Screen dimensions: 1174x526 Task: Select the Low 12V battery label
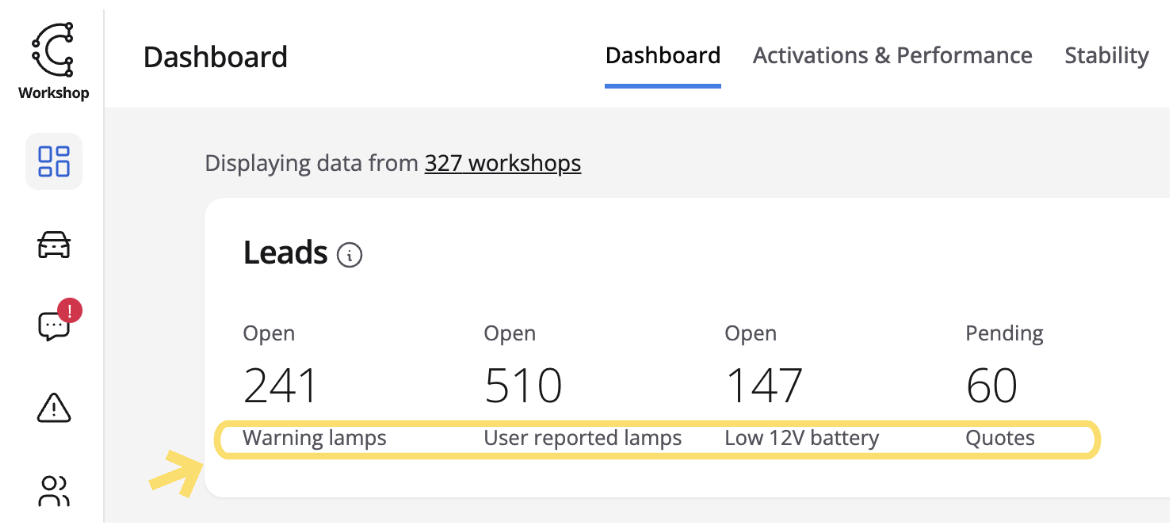(801, 438)
